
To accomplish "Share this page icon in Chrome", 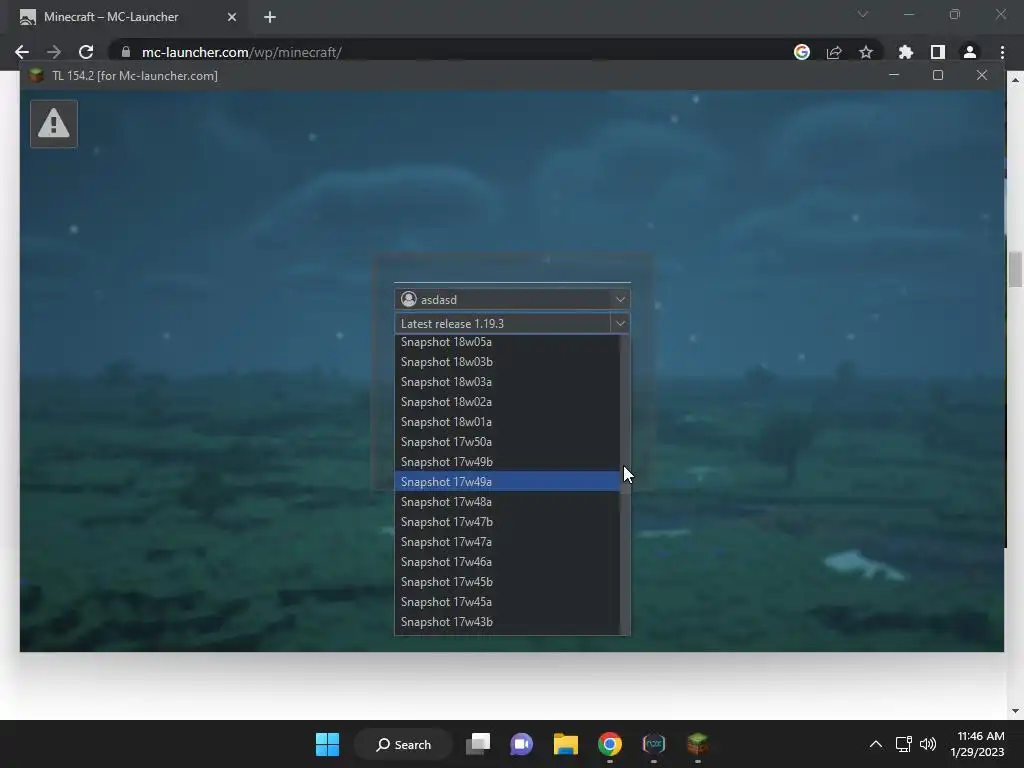I will 834,52.
